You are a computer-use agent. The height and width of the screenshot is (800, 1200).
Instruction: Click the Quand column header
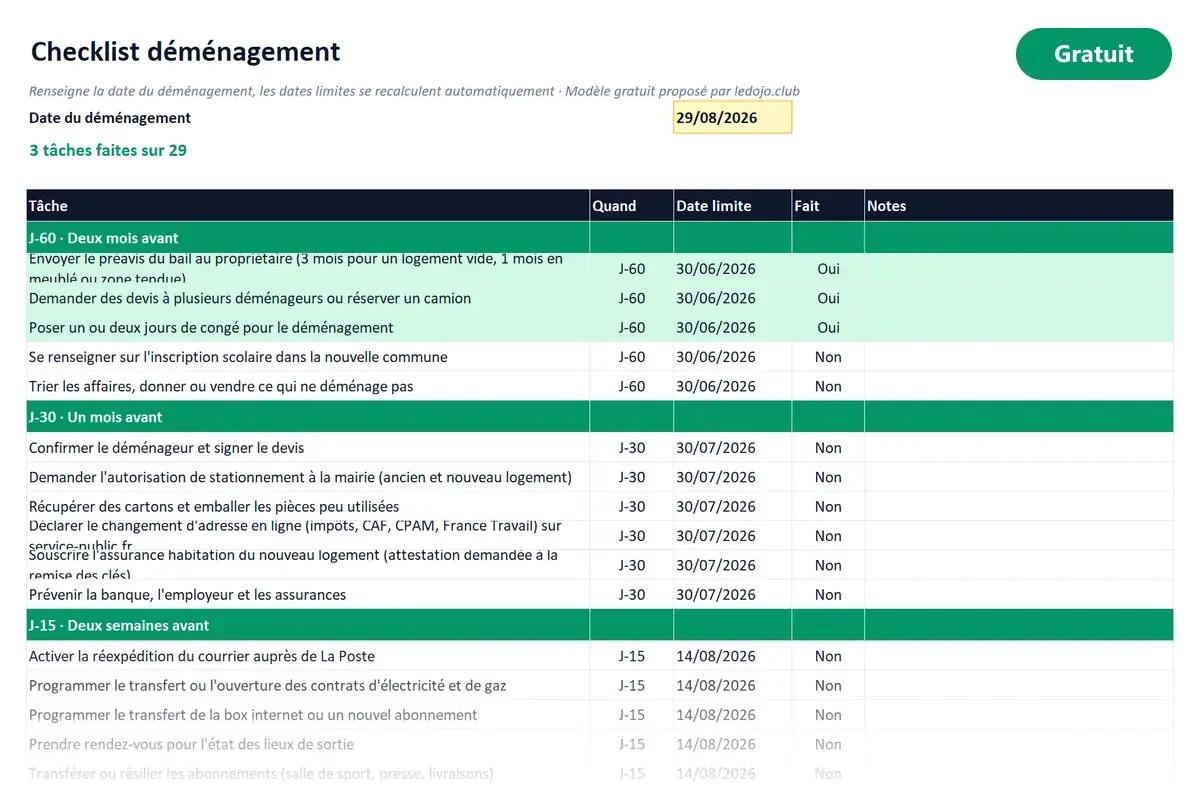[632, 205]
